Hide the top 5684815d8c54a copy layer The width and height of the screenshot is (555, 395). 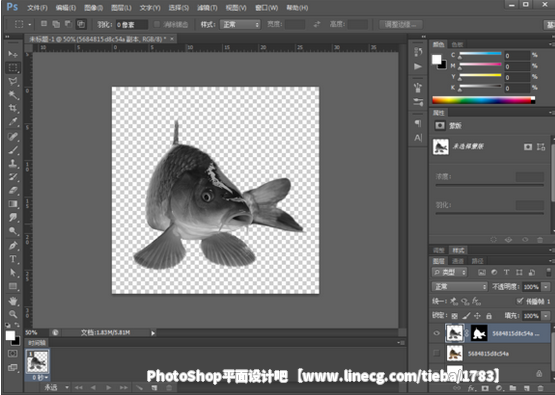tap(436, 333)
